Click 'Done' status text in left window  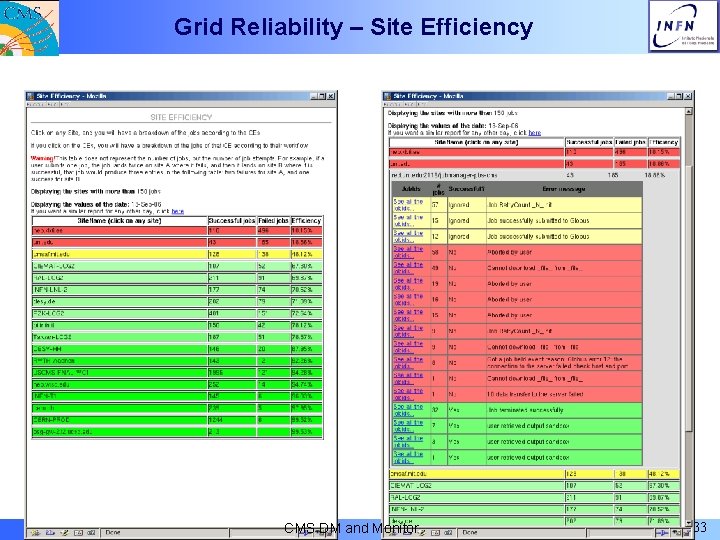click(113, 533)
